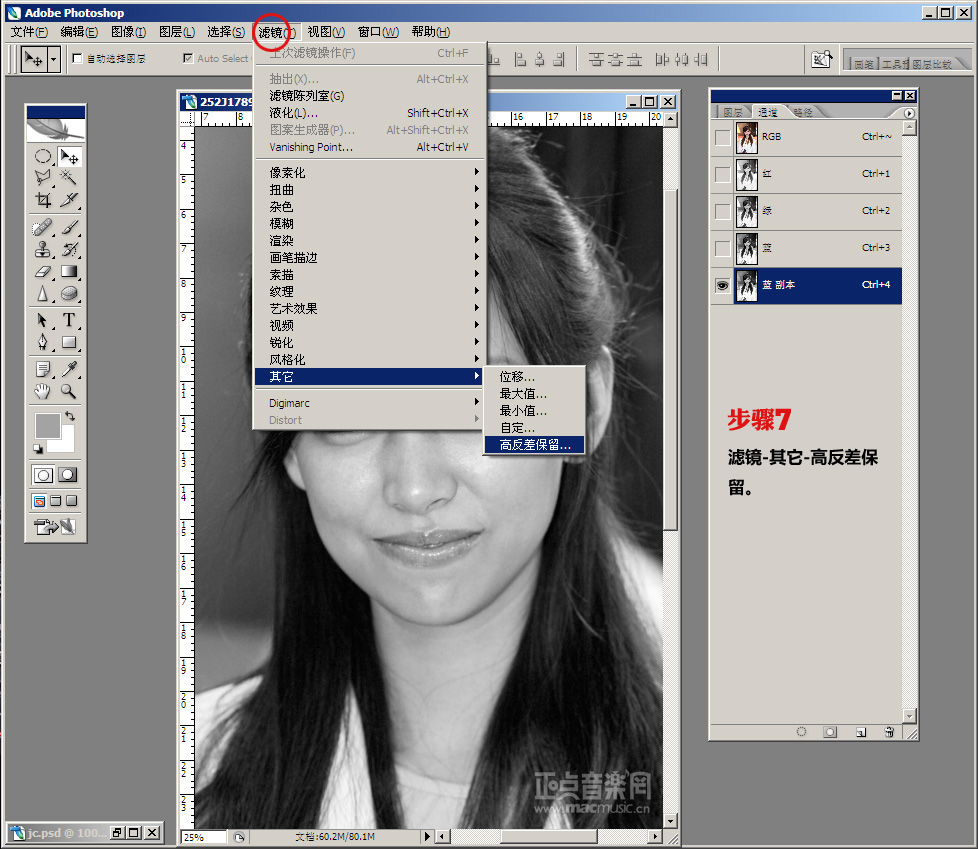Choose the Zoom magnifier tool

tap(69, 391)
